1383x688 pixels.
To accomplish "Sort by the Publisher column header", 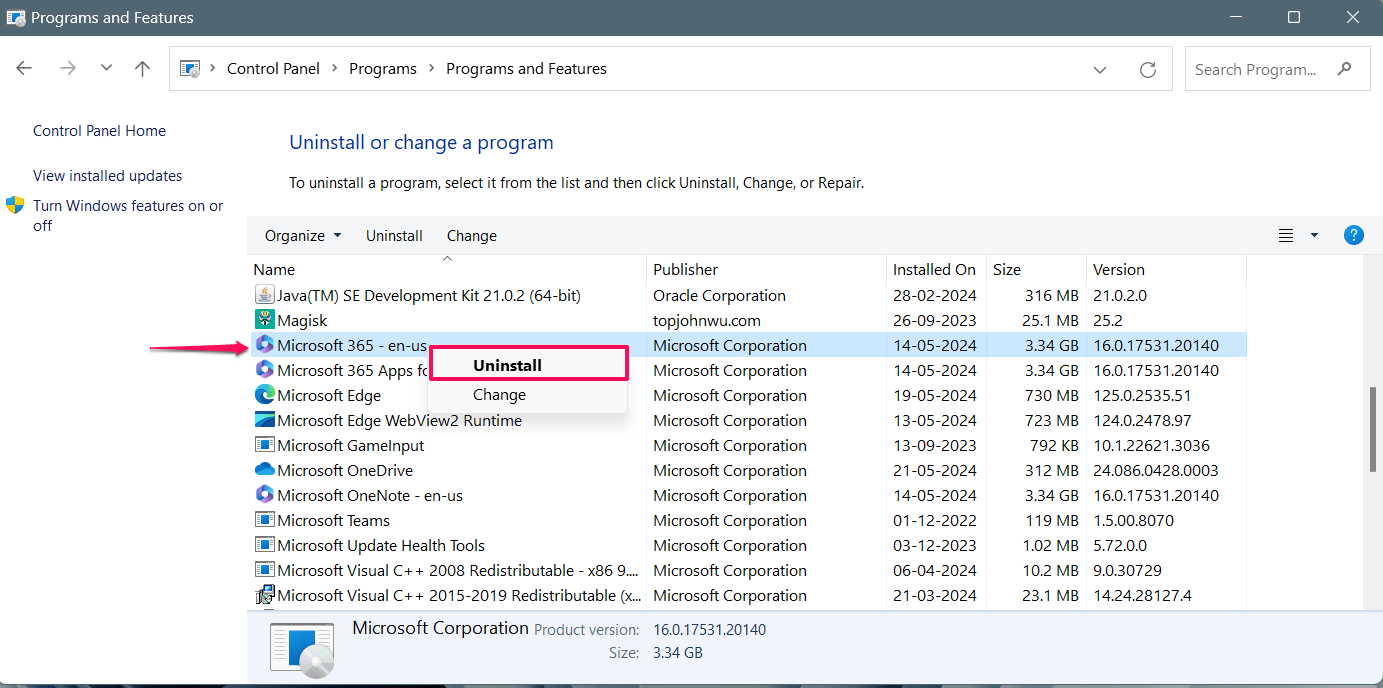I will [x=767, y=269].
